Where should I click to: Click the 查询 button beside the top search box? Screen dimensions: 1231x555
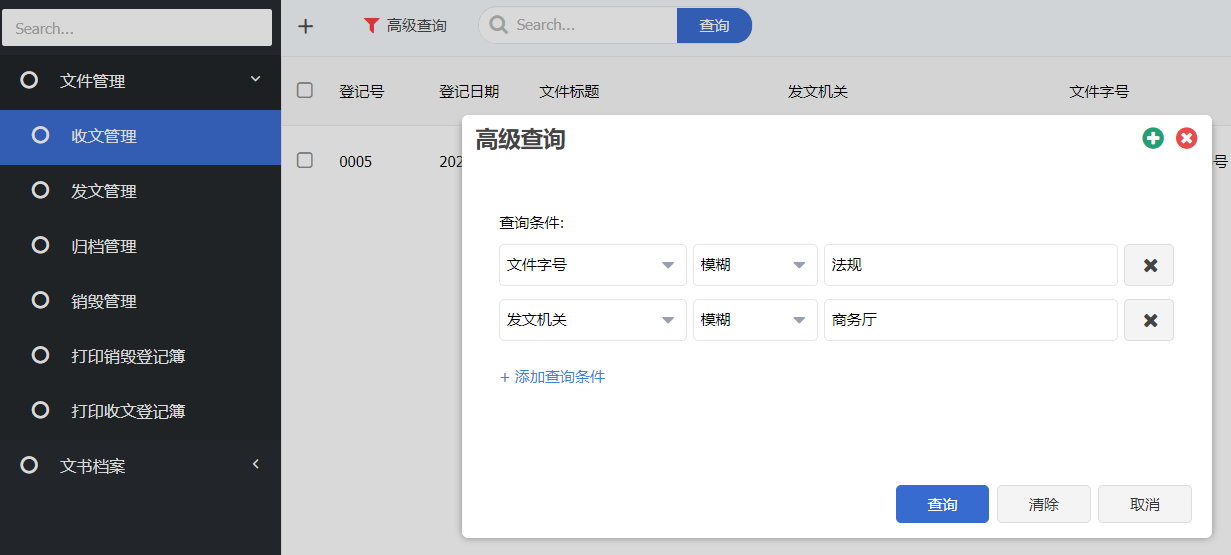pos(714,25)
